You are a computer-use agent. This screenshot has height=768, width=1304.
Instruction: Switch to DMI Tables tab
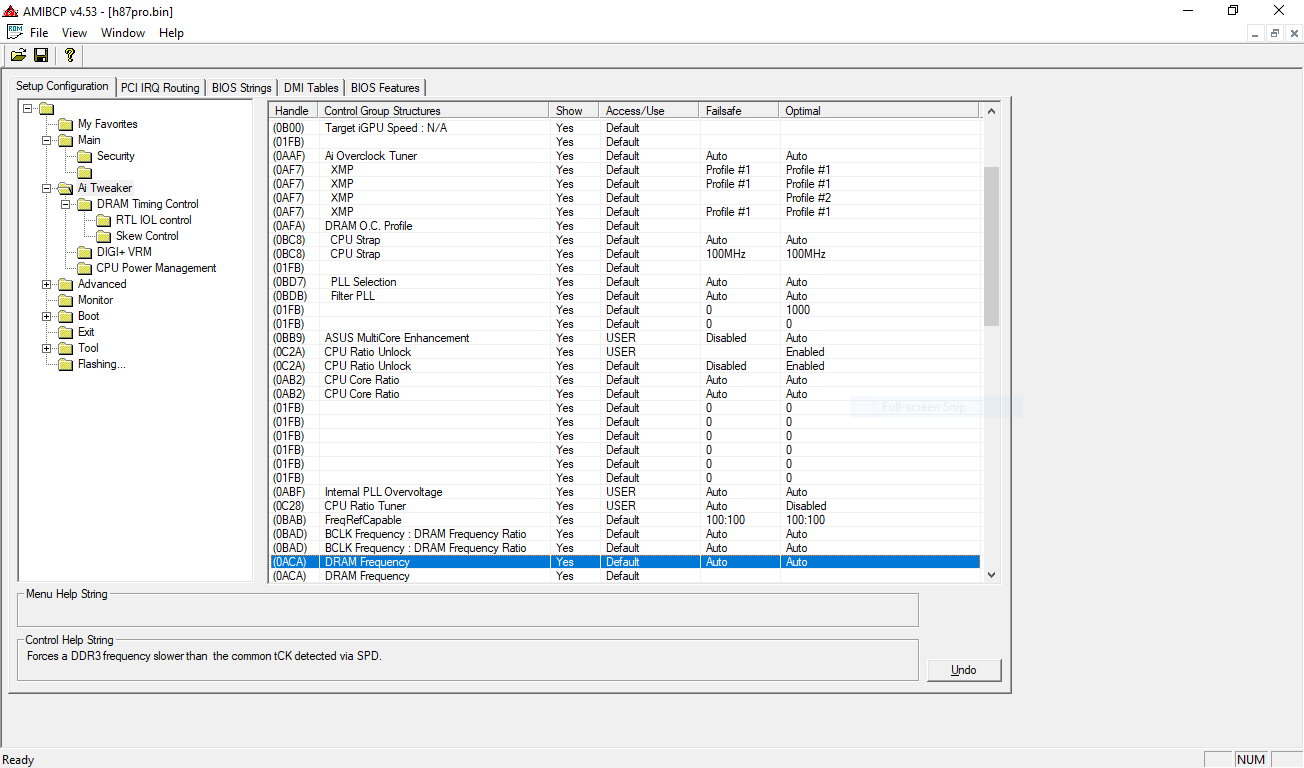[x=310, y=88]
